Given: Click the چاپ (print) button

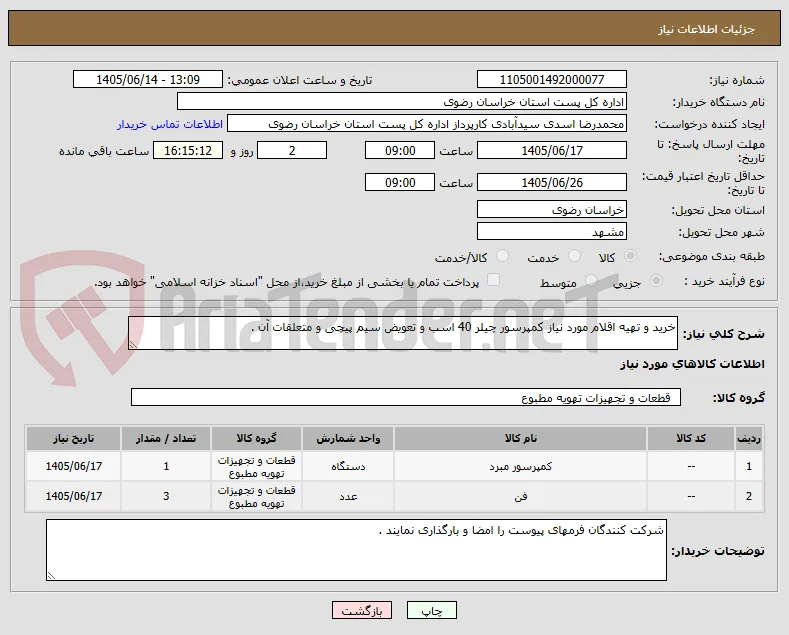Looking at the screenshot, I should click(432, 610).
